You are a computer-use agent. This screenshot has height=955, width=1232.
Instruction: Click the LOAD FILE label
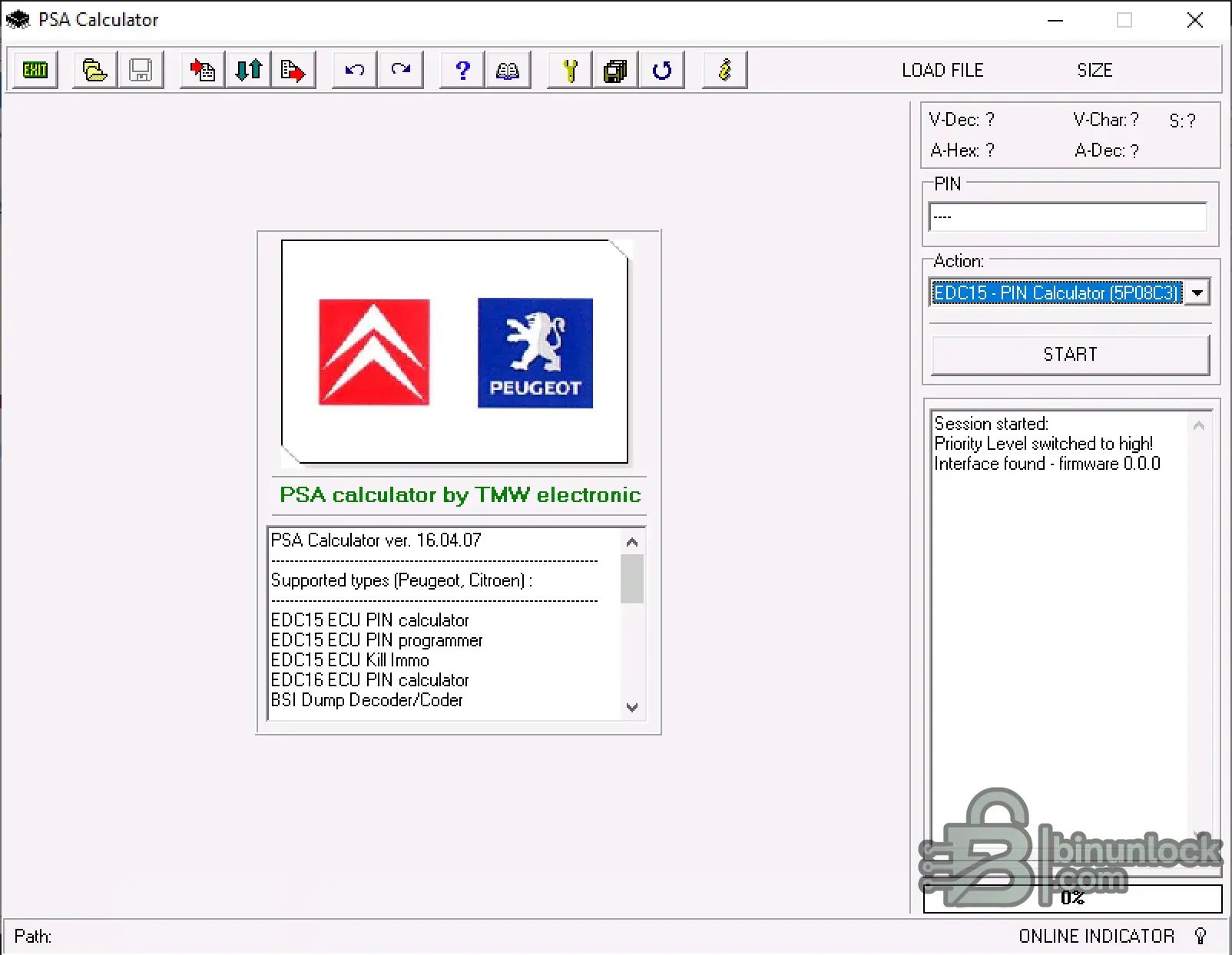point(942,71)
